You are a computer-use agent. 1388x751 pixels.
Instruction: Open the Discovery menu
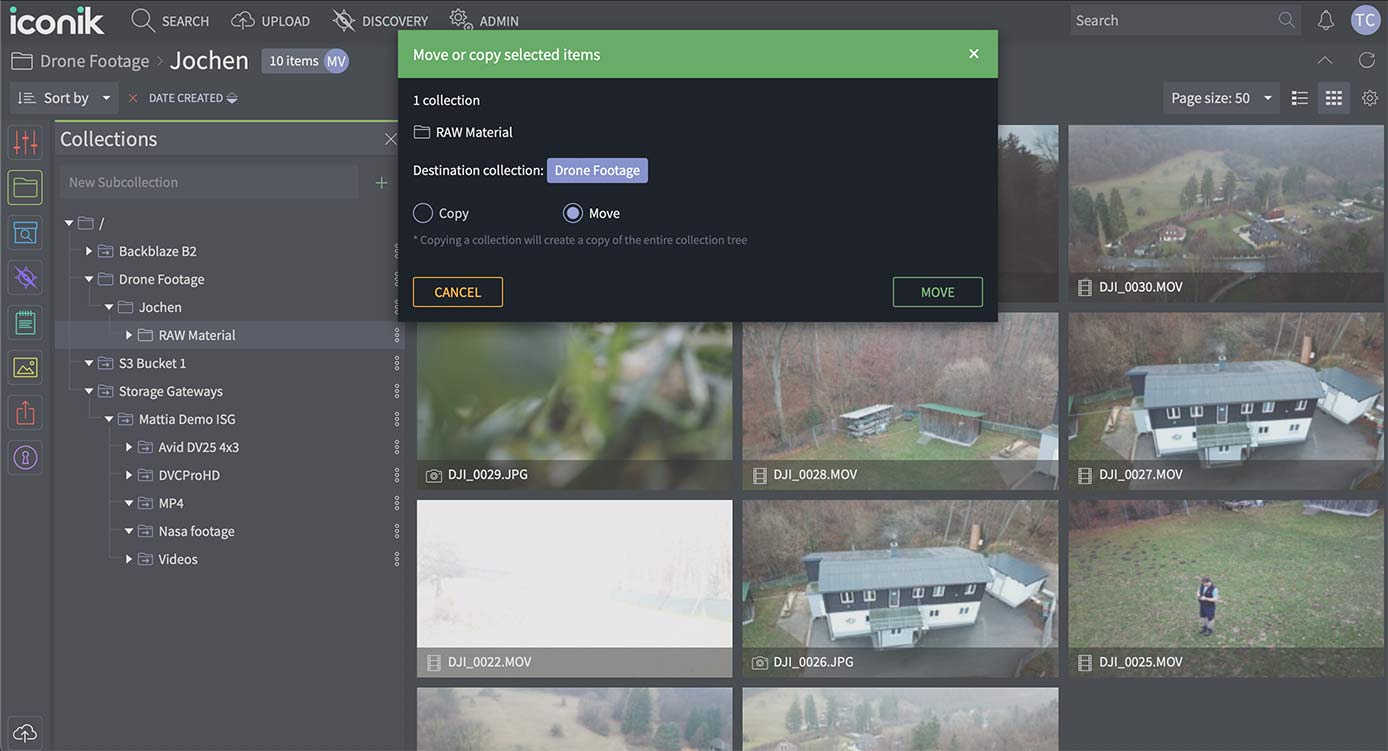click(x=380, y=20)
